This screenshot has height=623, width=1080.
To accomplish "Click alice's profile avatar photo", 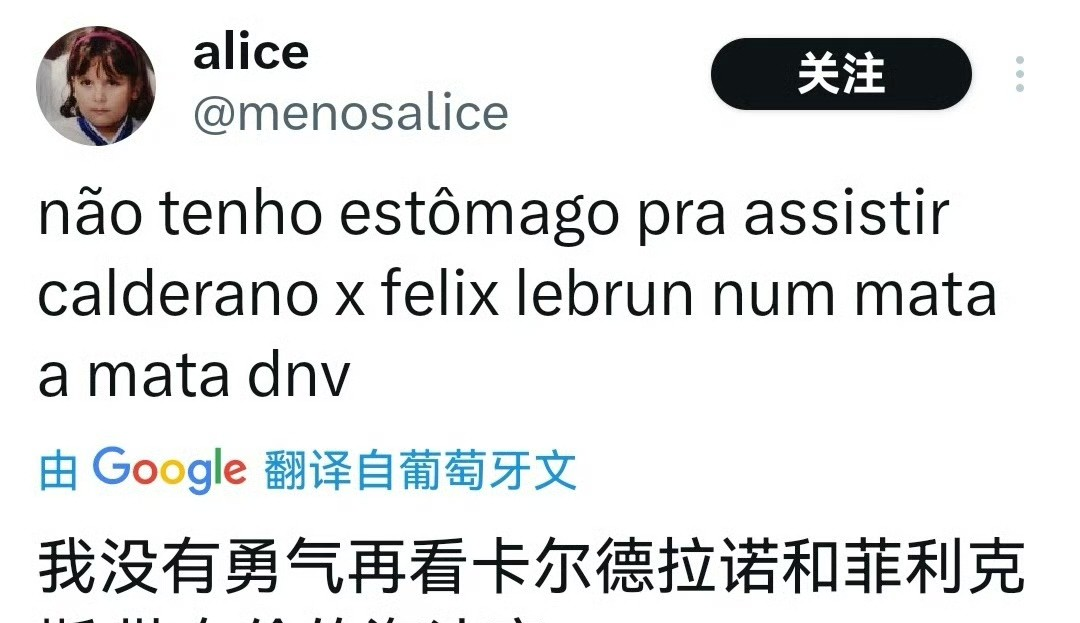I will click(96, 85).
